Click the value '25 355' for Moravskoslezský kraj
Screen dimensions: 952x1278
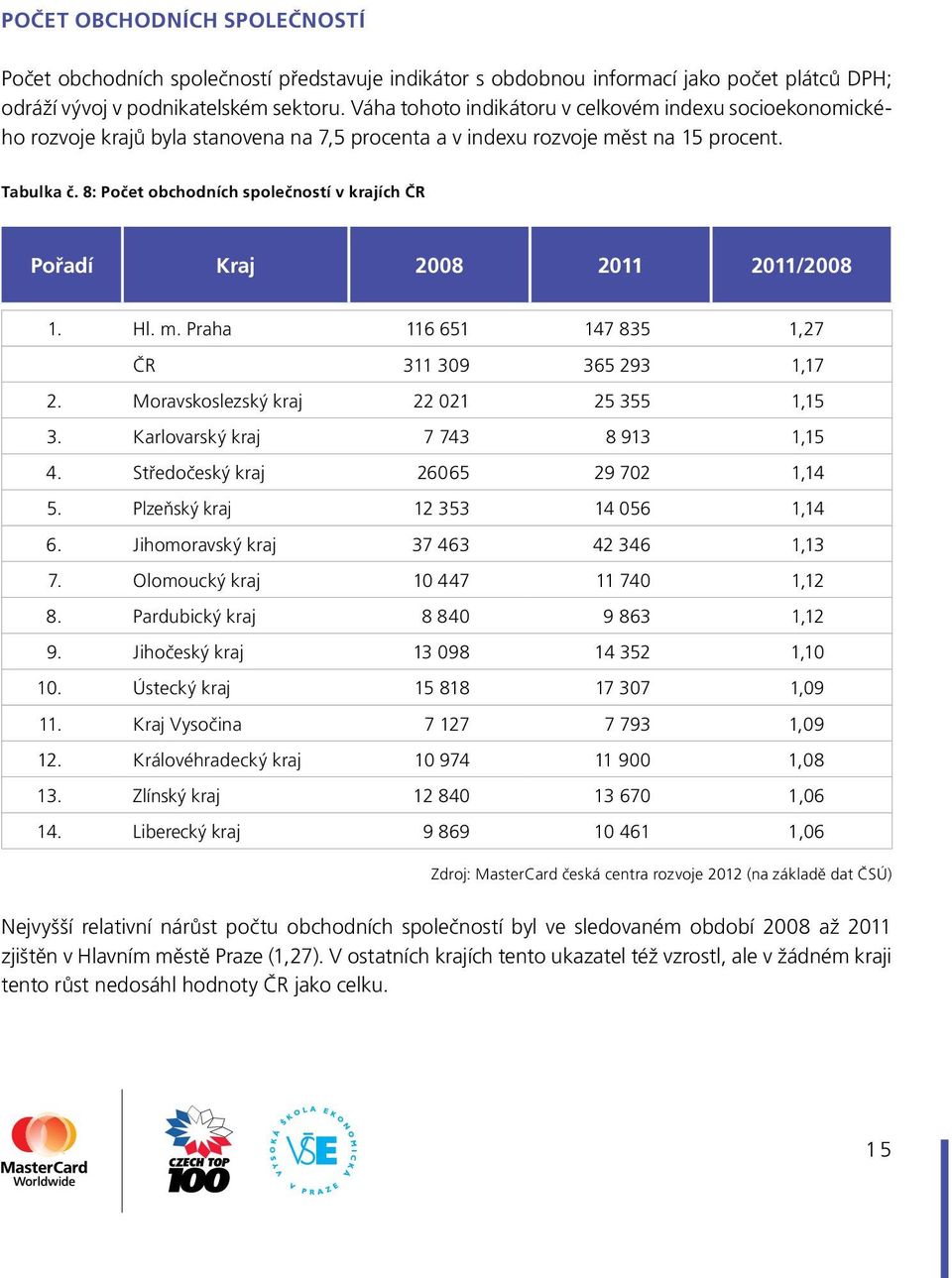tap(622, 402)
